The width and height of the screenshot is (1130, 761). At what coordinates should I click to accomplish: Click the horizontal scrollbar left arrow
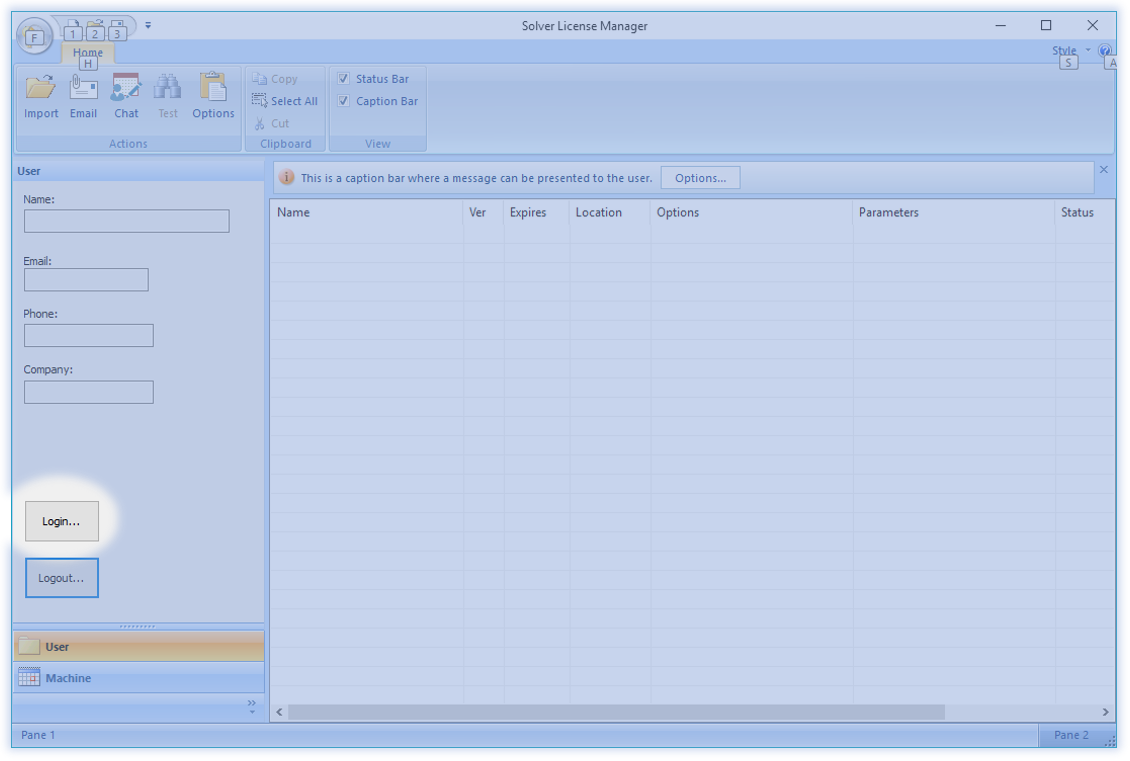[280, 712]
